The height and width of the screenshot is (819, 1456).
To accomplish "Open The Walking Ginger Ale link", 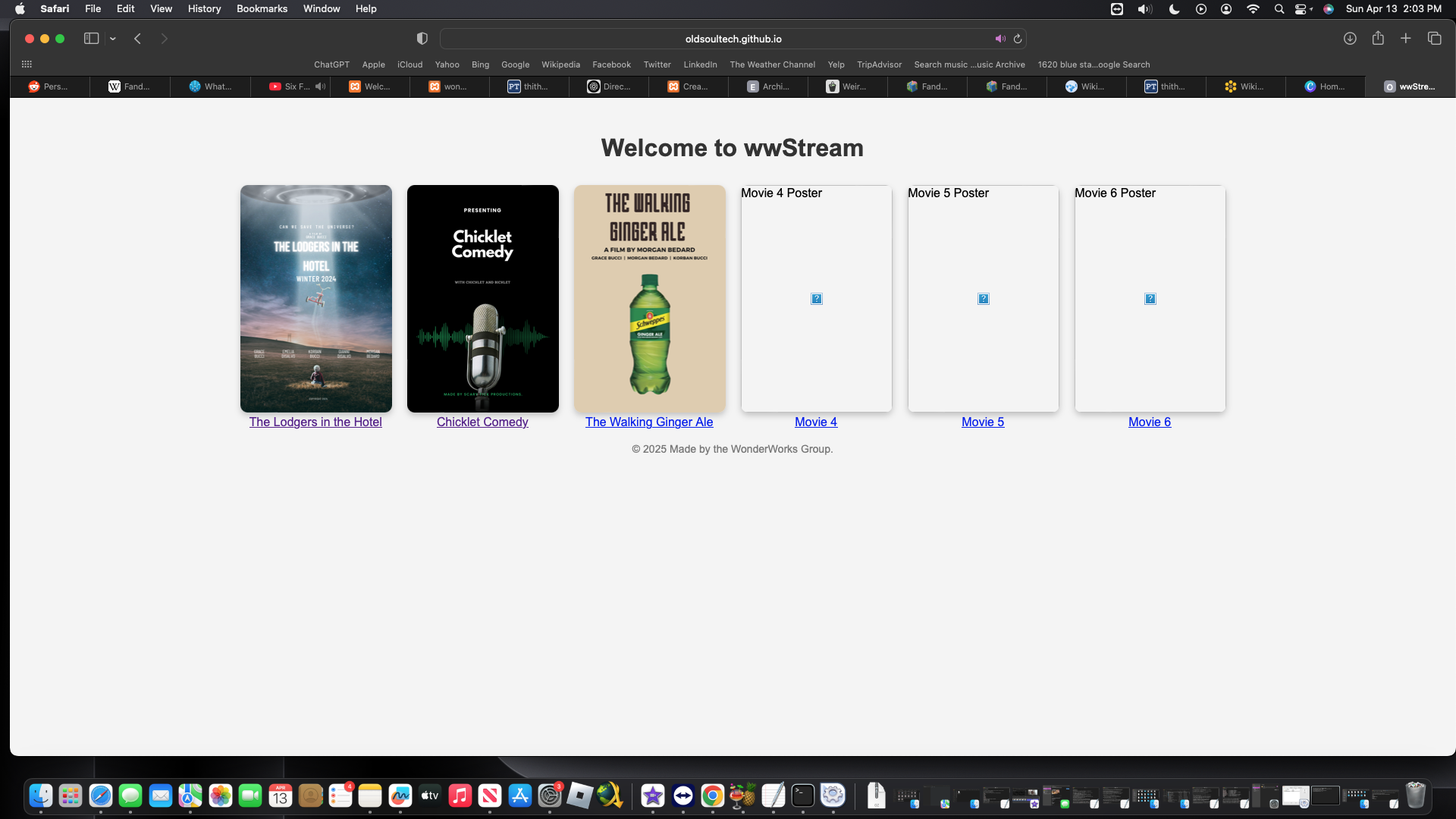I will pos(649,422).
